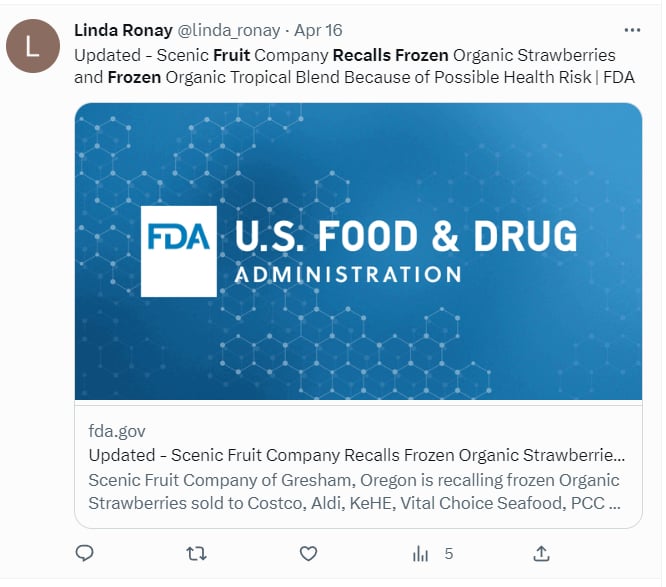Click the card description mentioning Gresham, Oregon
The height and width of the screenshot is (587, 666).
tap(354, 491)
